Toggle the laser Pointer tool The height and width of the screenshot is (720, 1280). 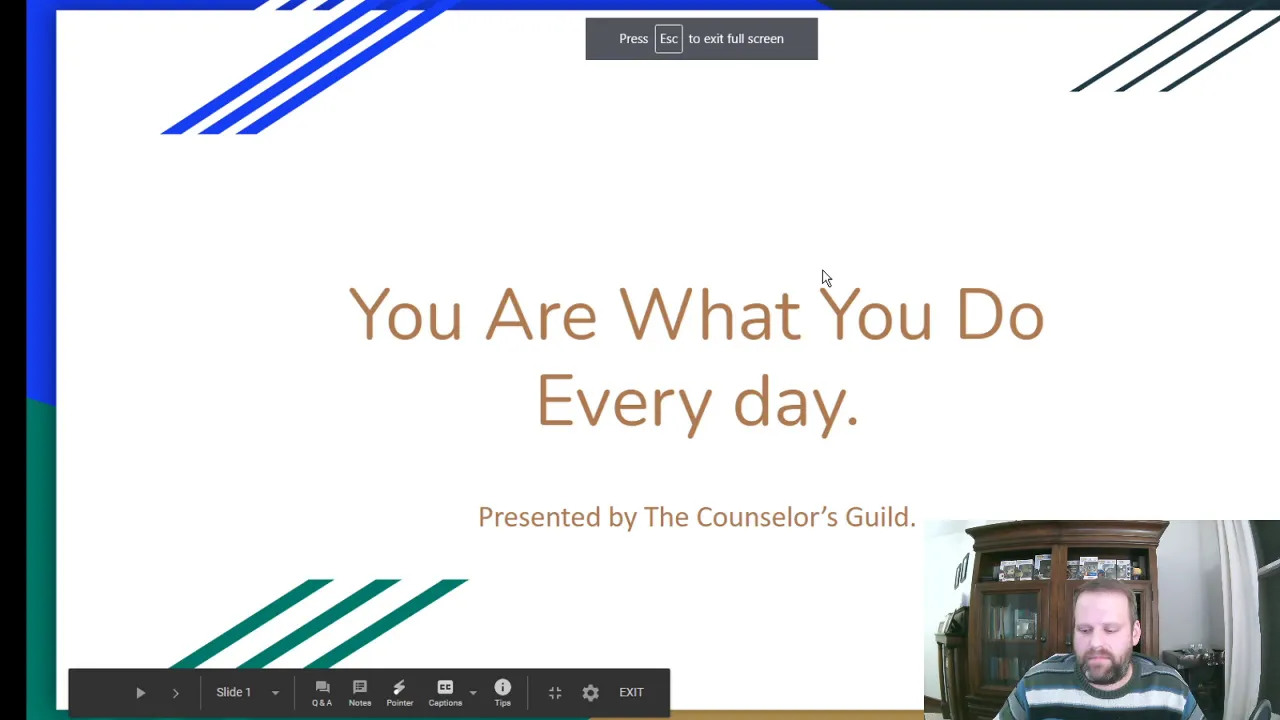pos(399,693)
